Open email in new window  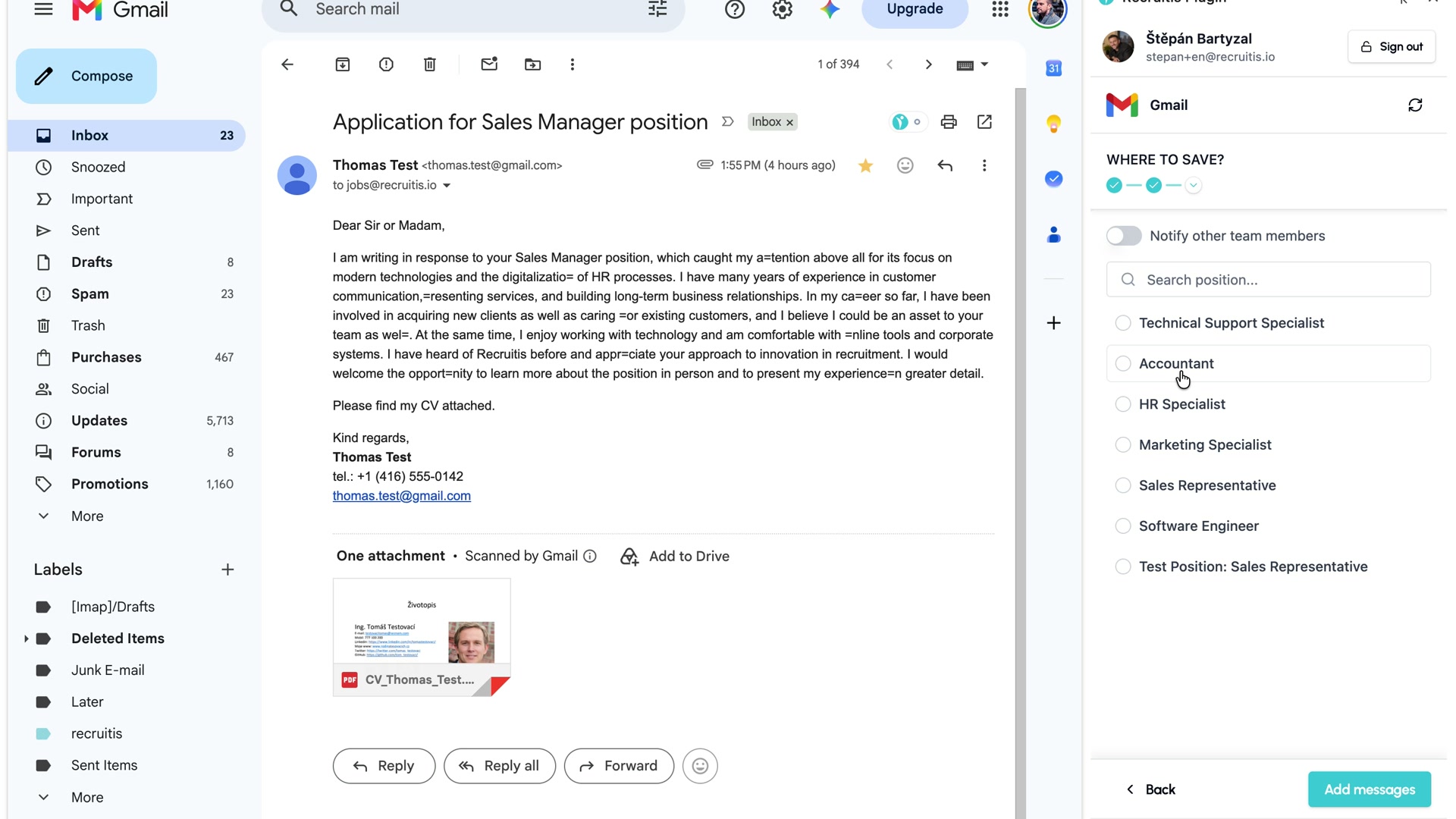click(984, 122)
